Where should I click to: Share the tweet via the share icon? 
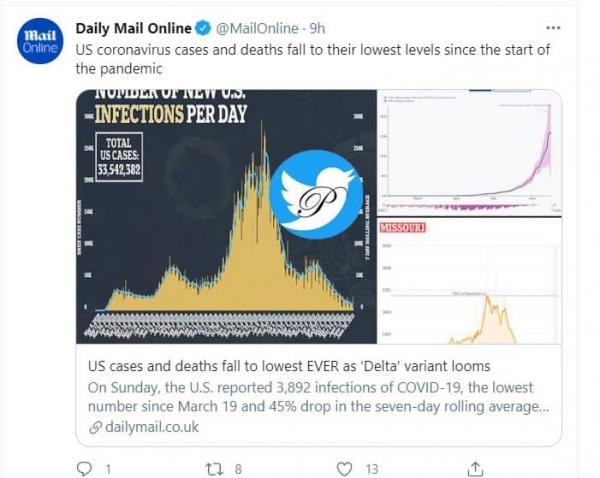(x=477, y=467)
